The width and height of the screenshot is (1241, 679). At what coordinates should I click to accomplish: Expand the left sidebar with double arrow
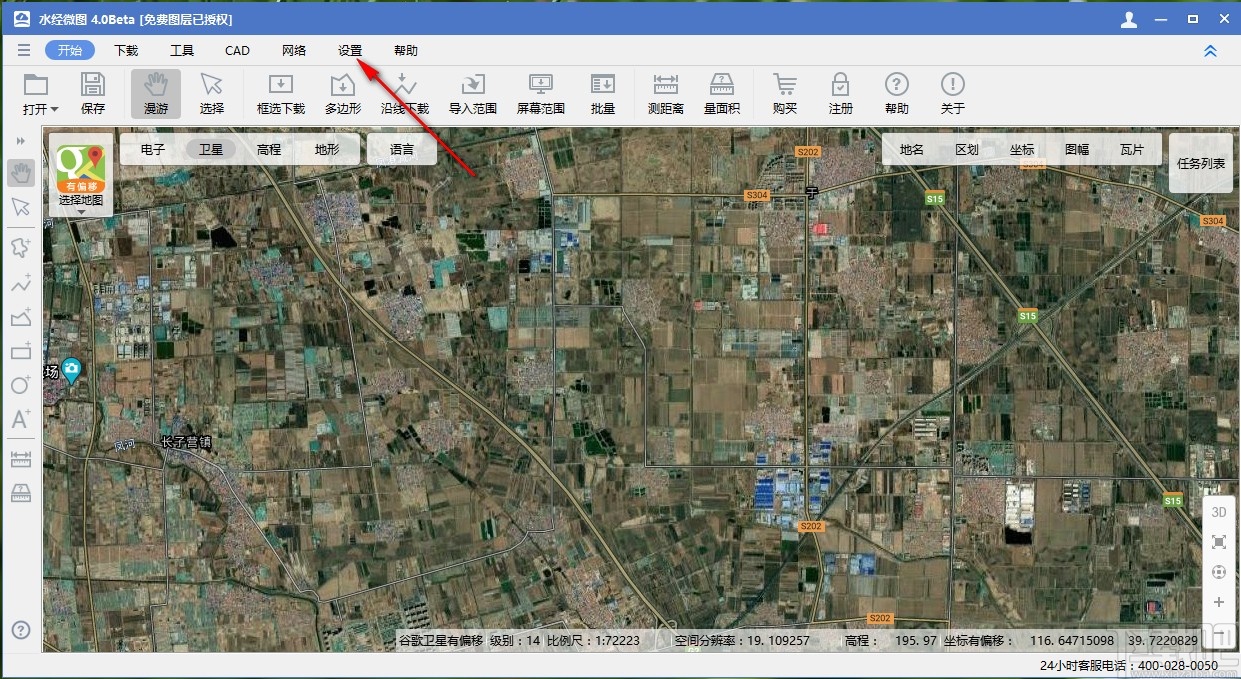coord(21,142)
